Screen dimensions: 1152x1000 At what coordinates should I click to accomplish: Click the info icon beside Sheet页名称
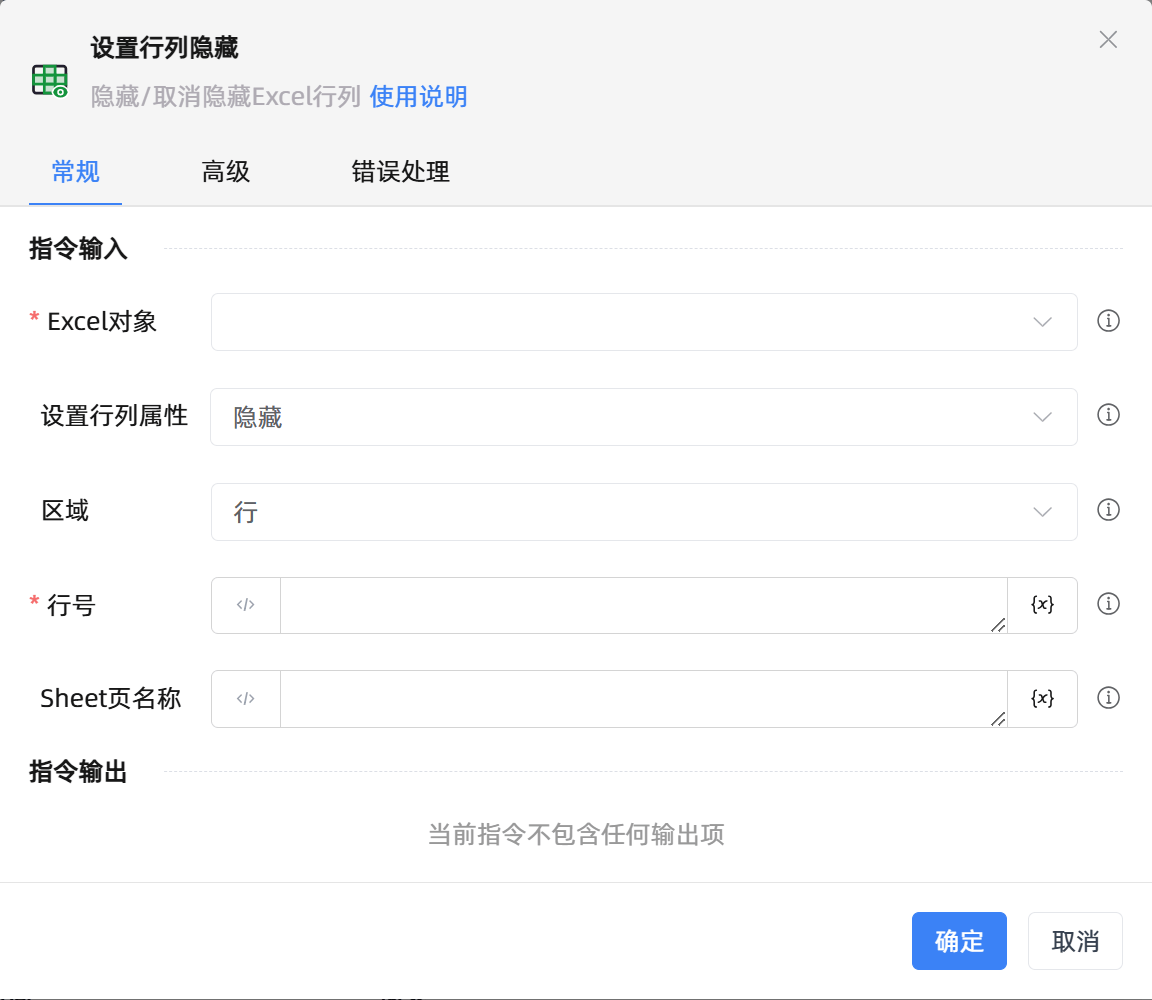click(x=1108, y=698)
